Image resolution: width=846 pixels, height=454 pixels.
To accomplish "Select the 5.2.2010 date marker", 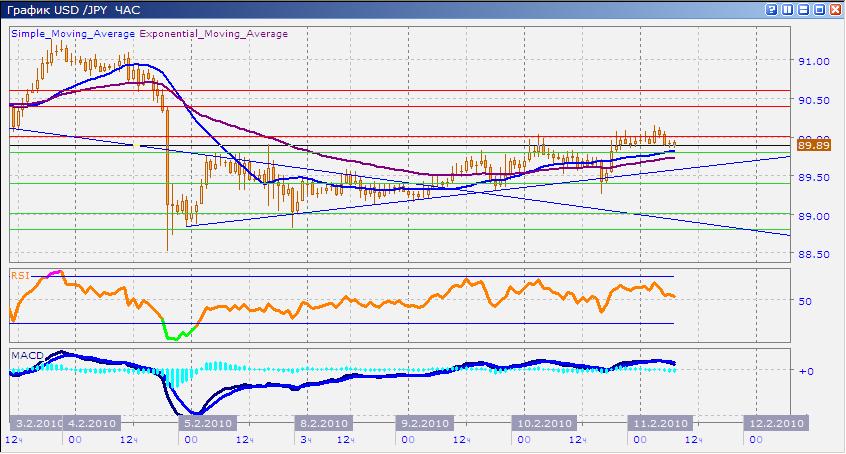I will click(x=208, y=423).
